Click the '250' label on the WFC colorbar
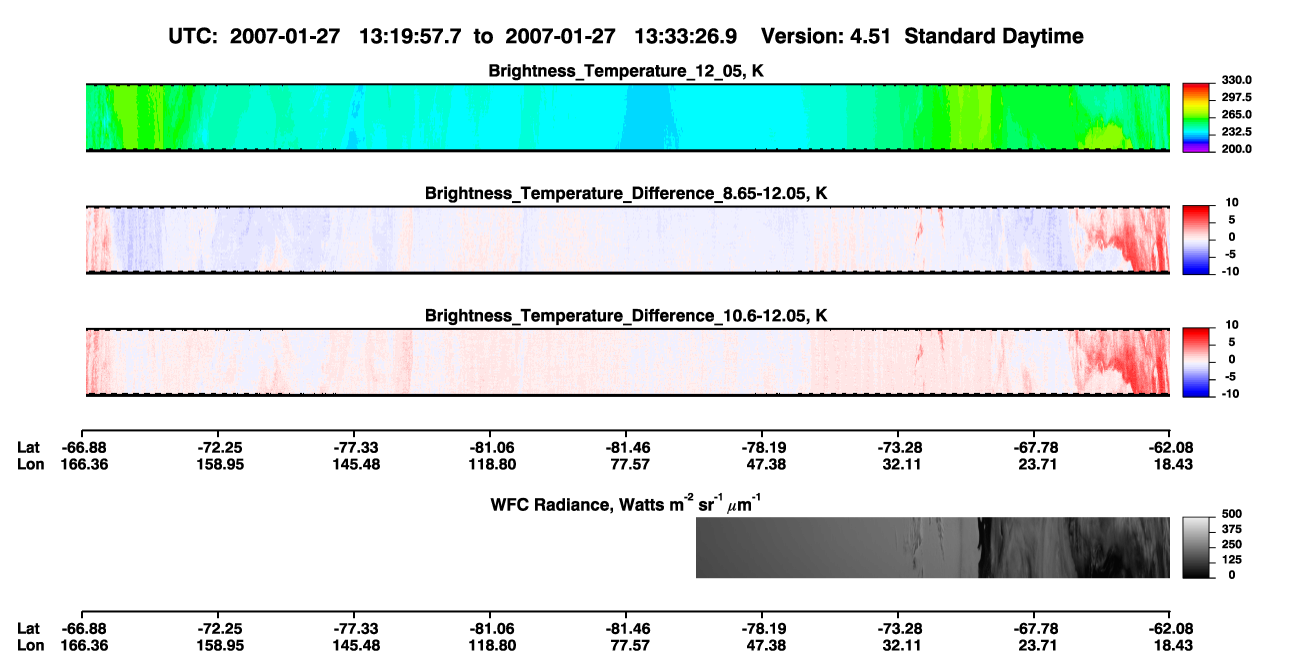The width and height of the screenshot is (1300, 667). click(x=1232, y=544)
